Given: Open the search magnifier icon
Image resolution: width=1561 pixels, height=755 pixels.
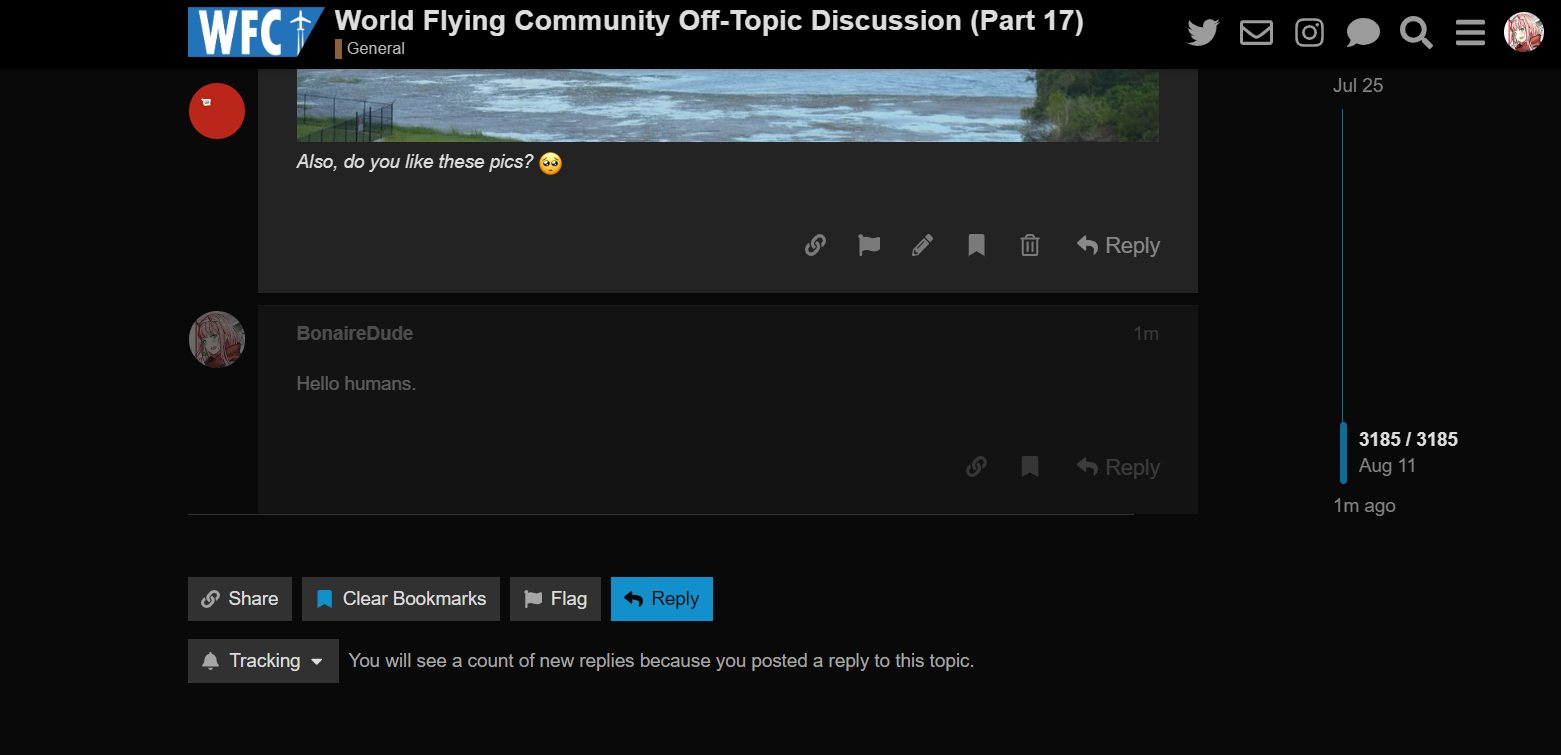Looking at the screenshot, I should coord(1416,33).
